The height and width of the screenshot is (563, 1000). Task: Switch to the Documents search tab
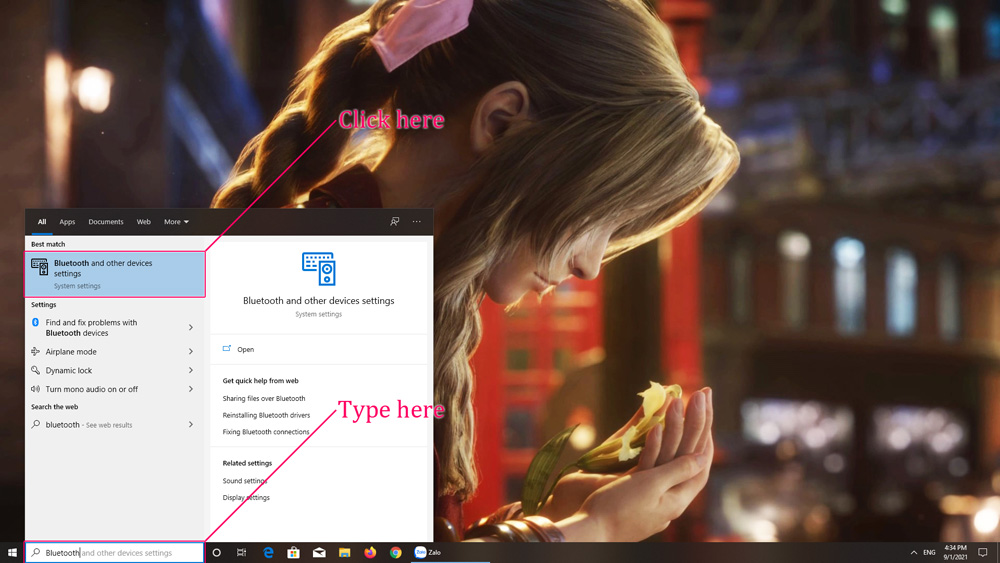click(x=106, y=222)
